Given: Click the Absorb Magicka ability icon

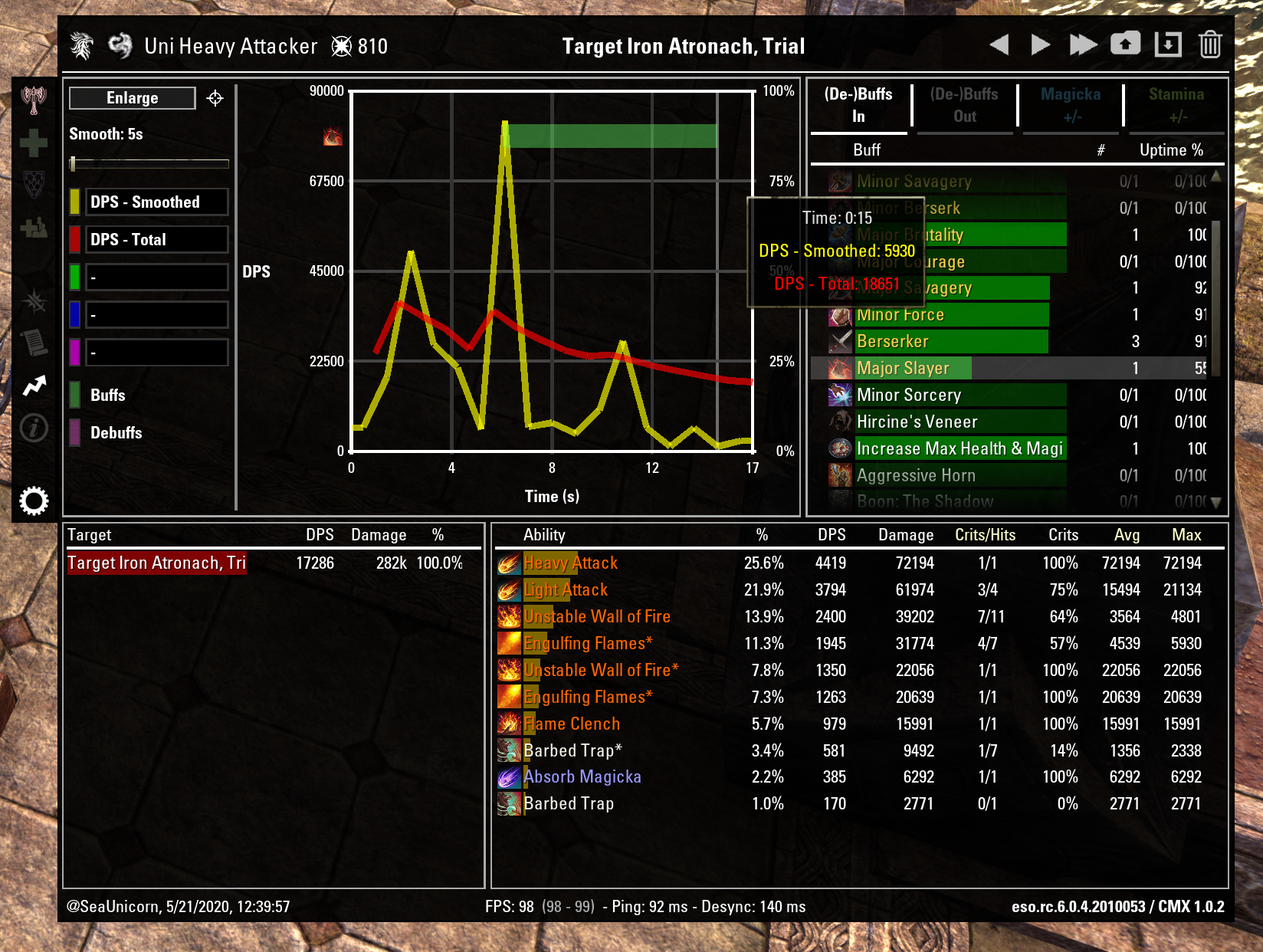Looking at the screenshot, I should 509,777.
